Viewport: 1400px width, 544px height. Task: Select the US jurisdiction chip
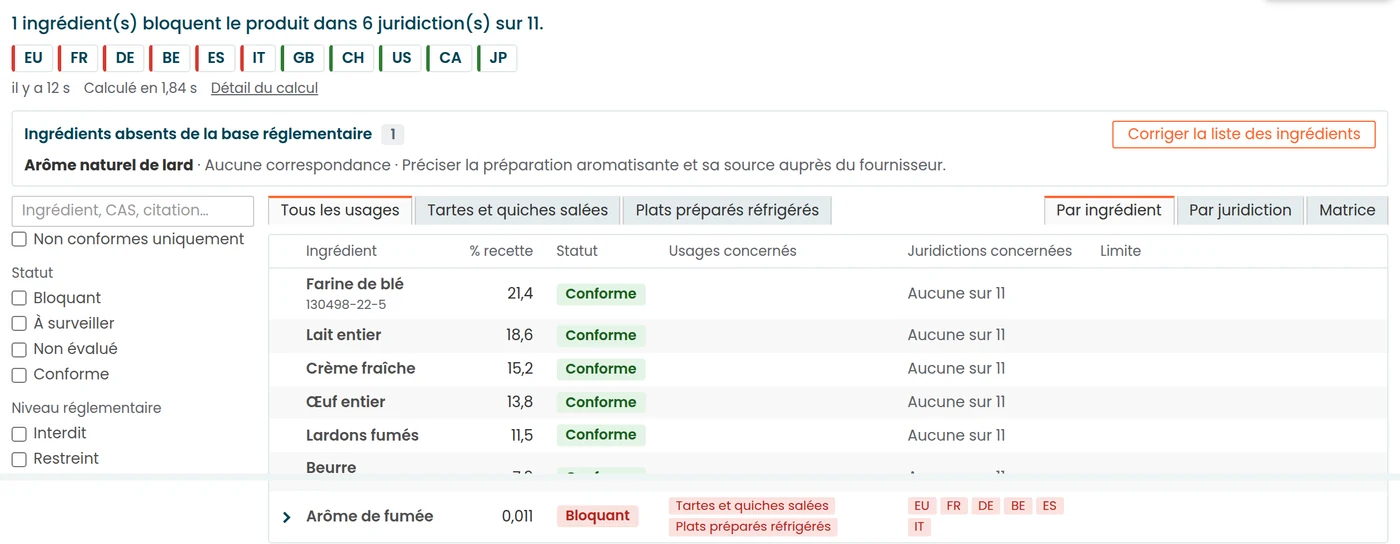point(401,58)
